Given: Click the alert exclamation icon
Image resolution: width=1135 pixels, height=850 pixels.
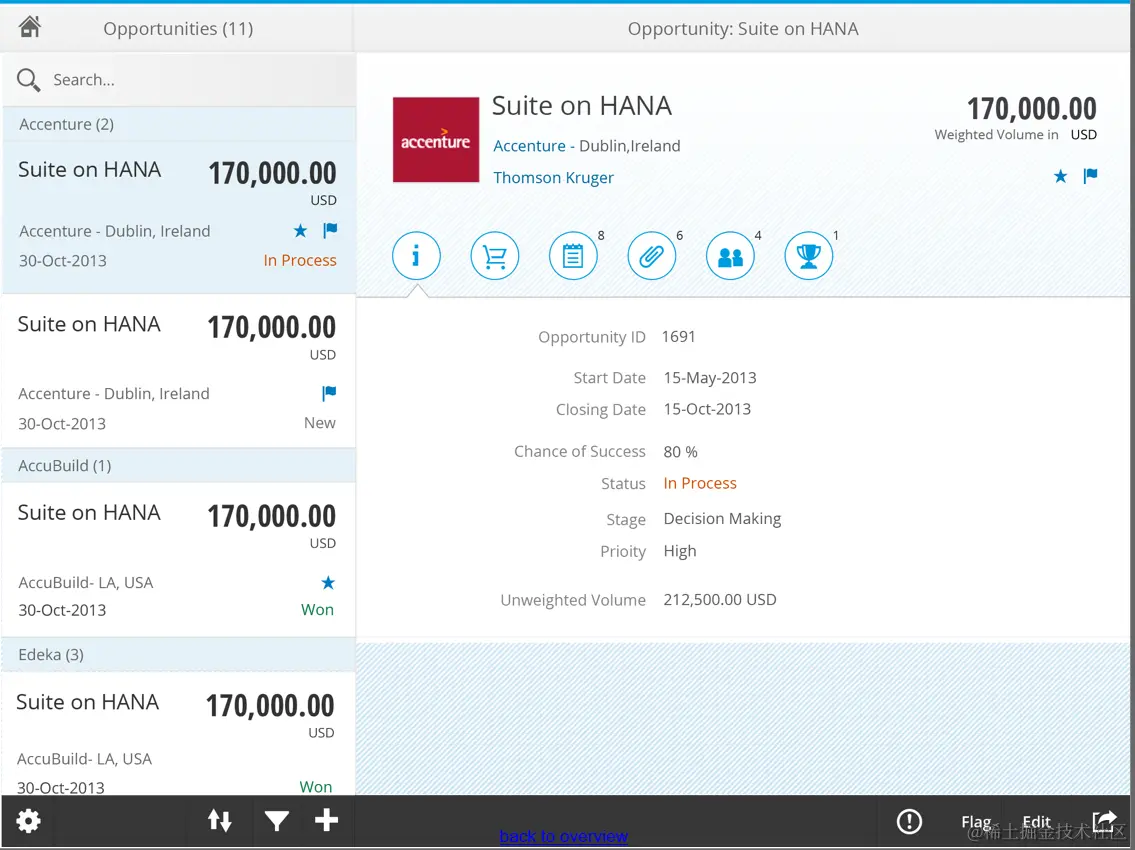Looking at the screenshot, I should click(909, 821).
